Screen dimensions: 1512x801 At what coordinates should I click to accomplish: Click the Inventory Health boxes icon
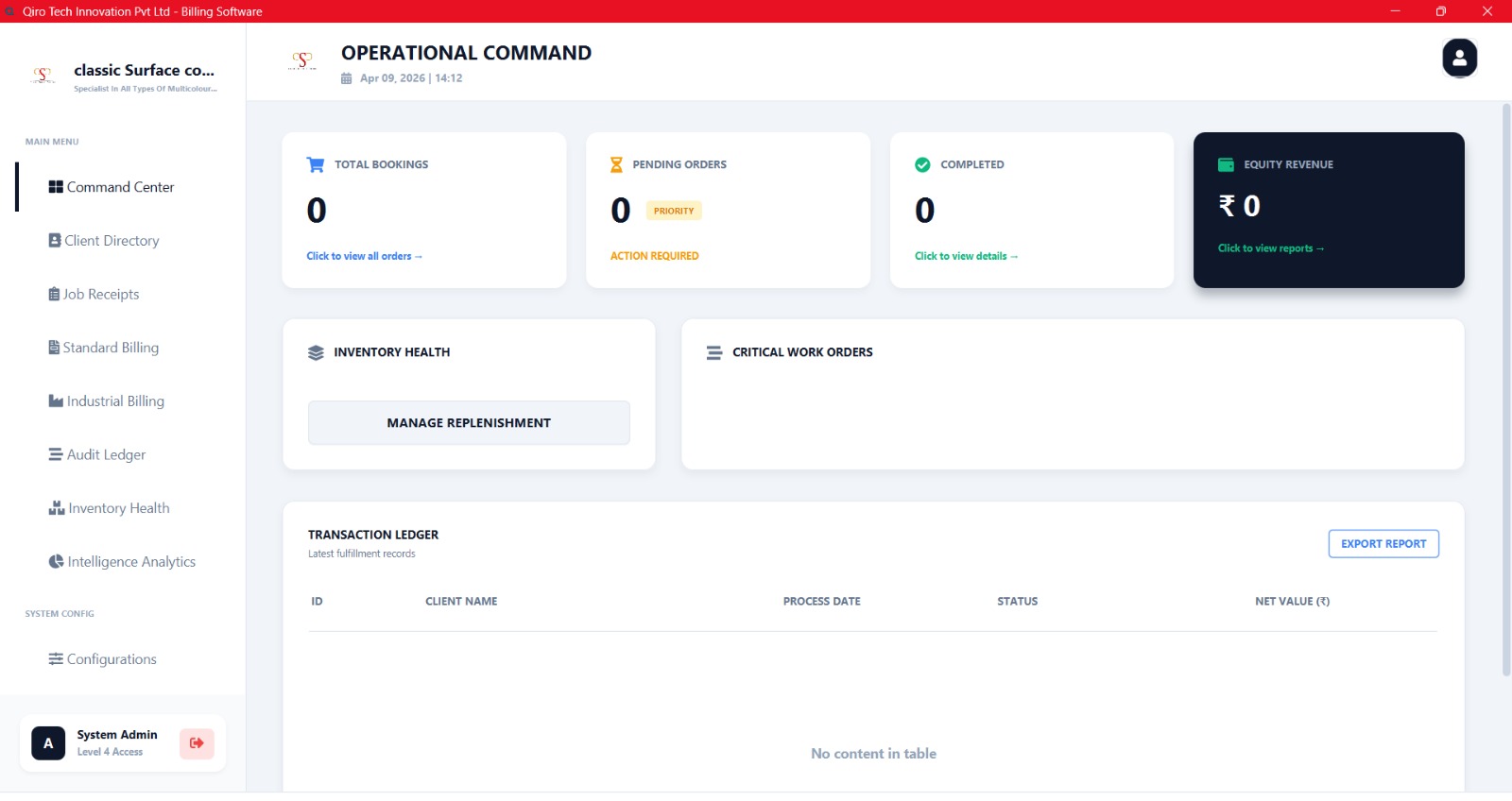(57, 508)
